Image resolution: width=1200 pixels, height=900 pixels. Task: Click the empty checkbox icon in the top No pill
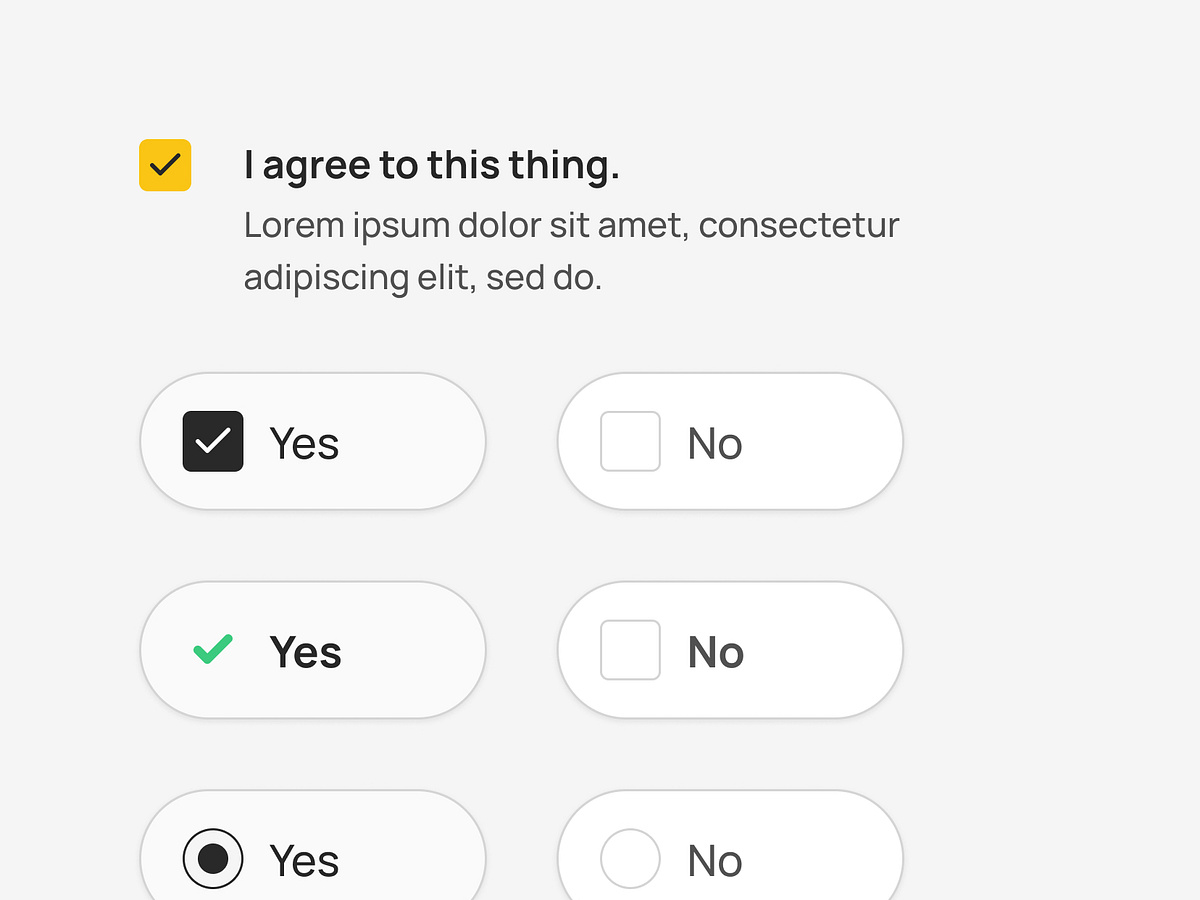pos(629,440)
